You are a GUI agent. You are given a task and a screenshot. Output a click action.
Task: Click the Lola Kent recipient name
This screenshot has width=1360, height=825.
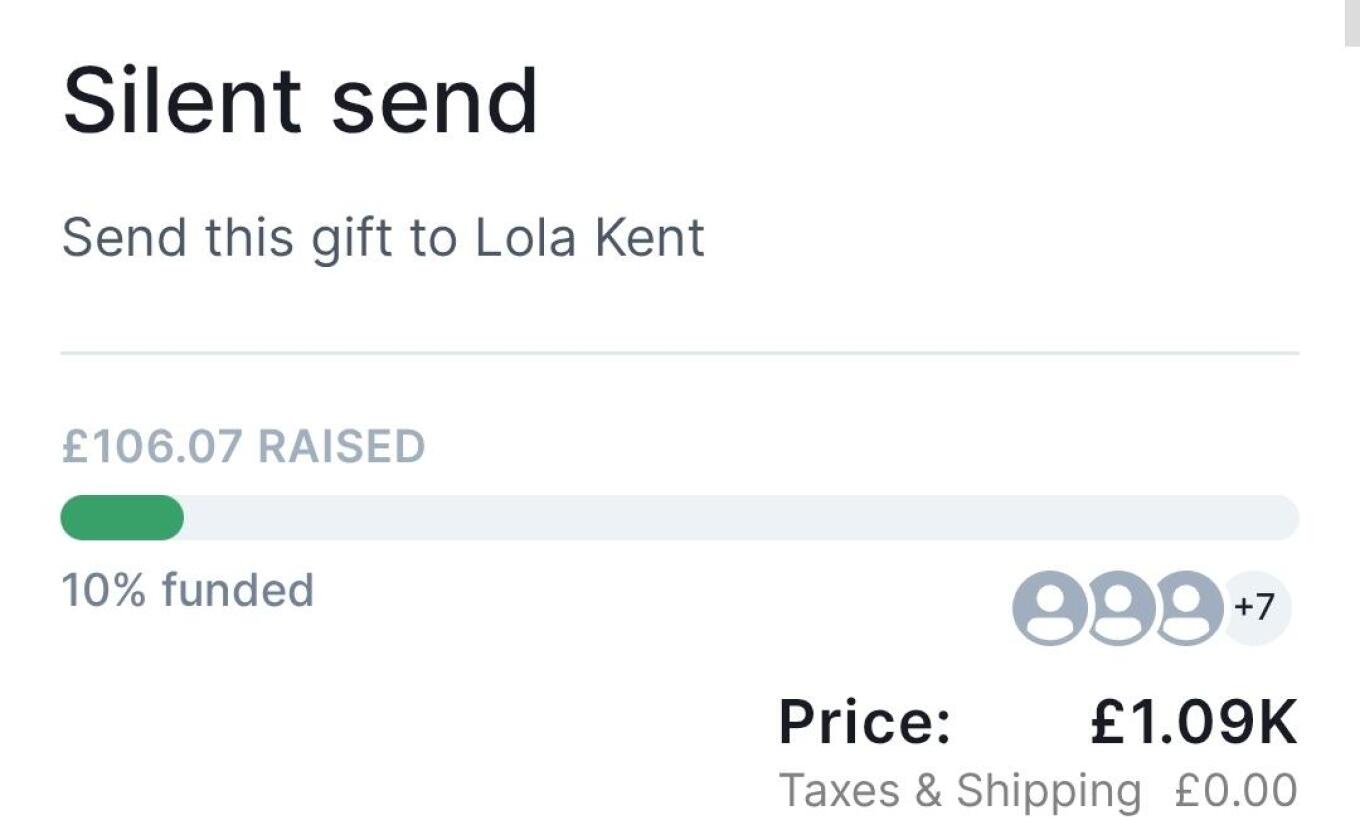590,238
